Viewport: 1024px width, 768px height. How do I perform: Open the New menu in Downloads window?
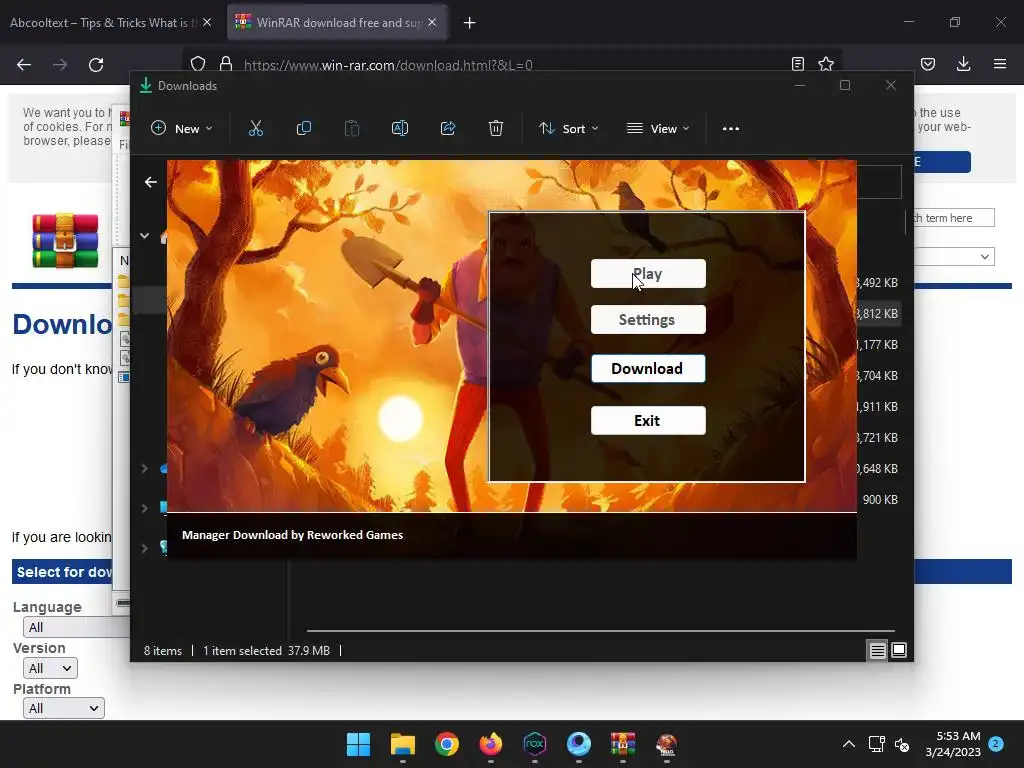click(x=181, y=129)
